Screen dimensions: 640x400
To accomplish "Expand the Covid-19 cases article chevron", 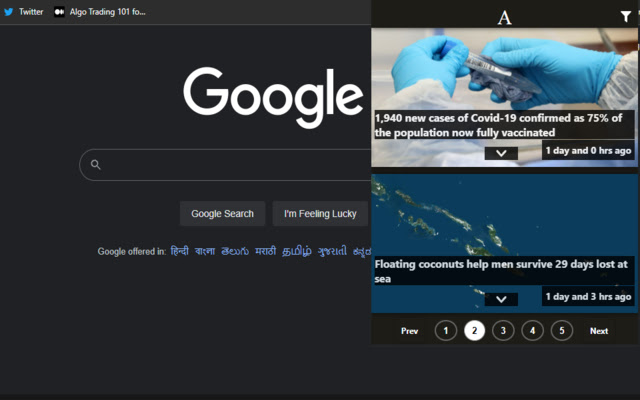I will (x=501, y=153).
